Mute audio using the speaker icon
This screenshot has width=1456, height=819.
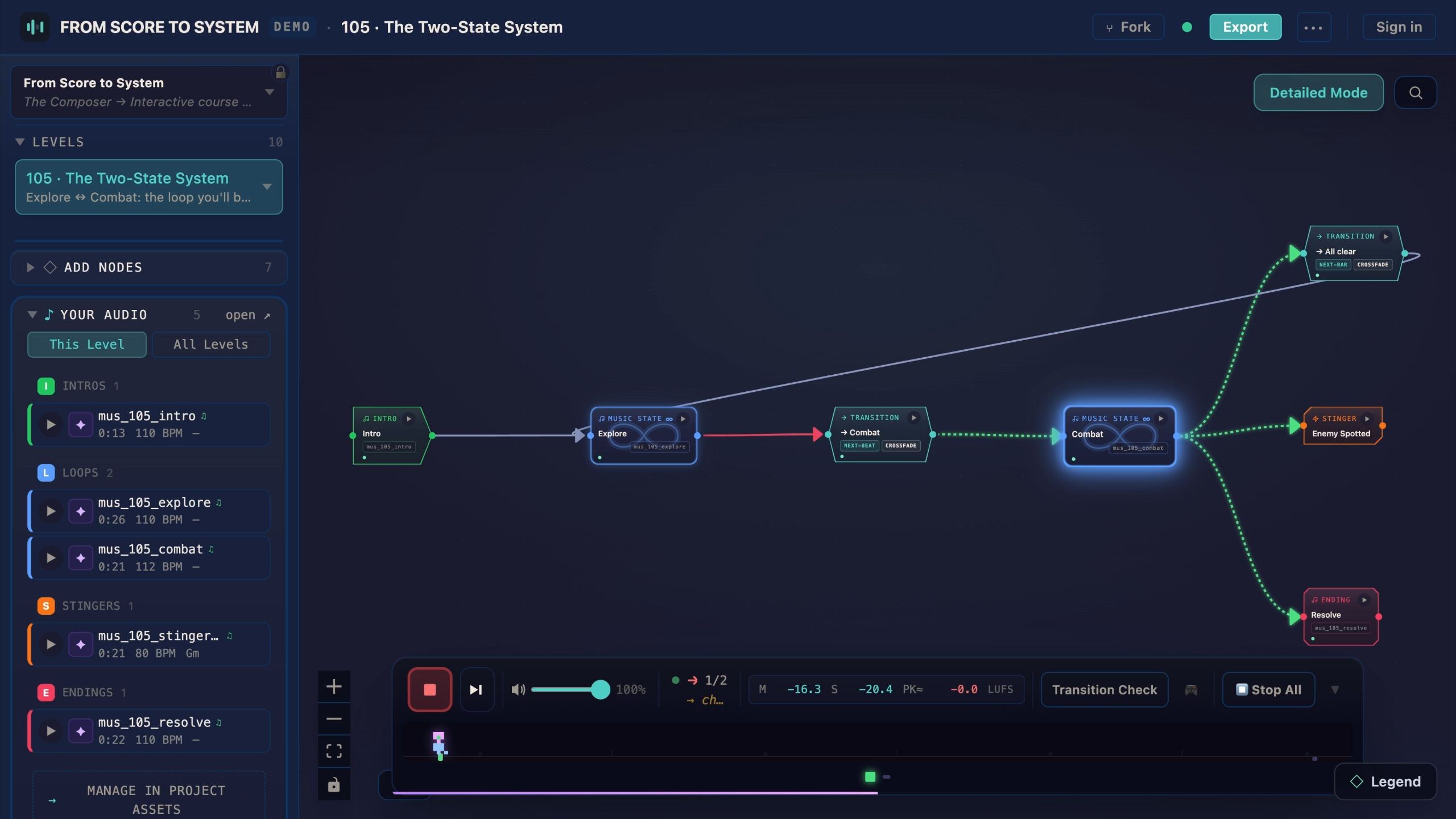pyautogui.click(x=518, y=689)
